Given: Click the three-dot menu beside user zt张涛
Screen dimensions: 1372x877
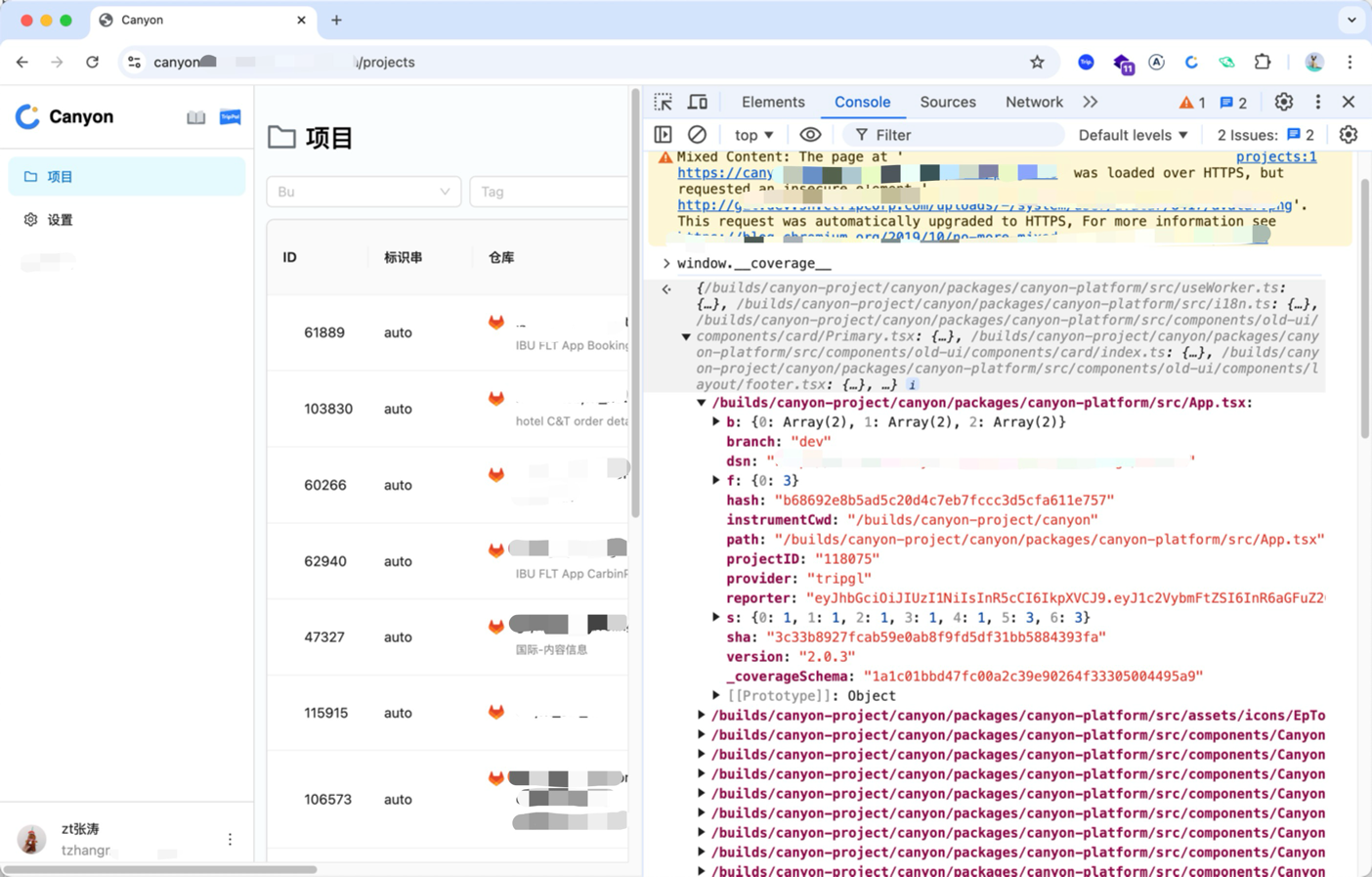Looking at the screenshot, I should click(x=231, y=839).
